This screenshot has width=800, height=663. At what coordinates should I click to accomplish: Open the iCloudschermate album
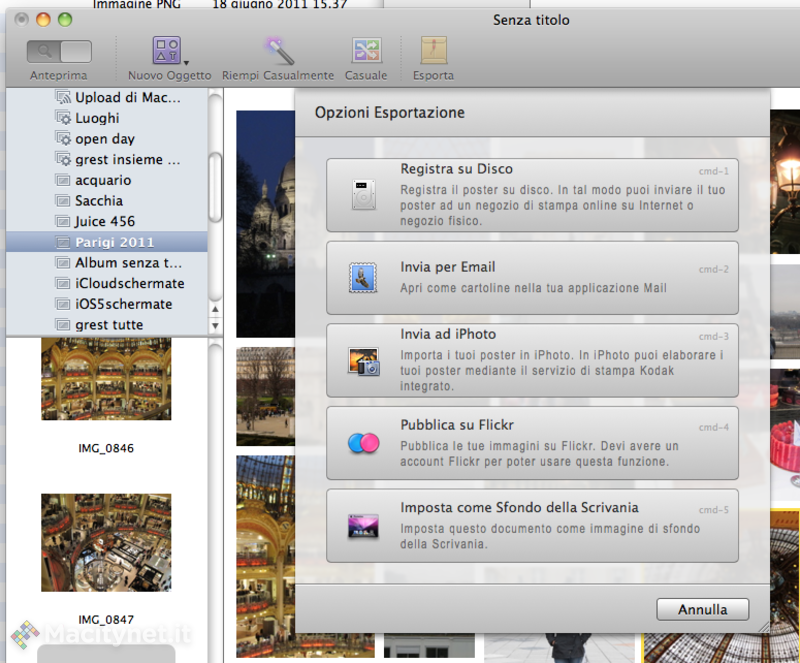click(130, 283)
